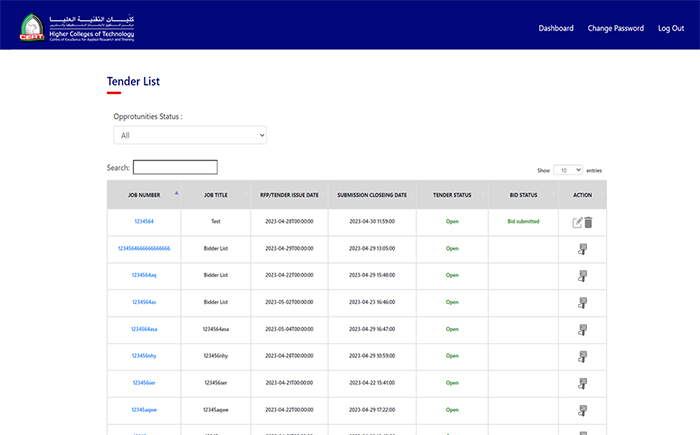This screenshot has height=435, width=700.
Task: Open the Show entries count dropdown
Action: [568, 170]
